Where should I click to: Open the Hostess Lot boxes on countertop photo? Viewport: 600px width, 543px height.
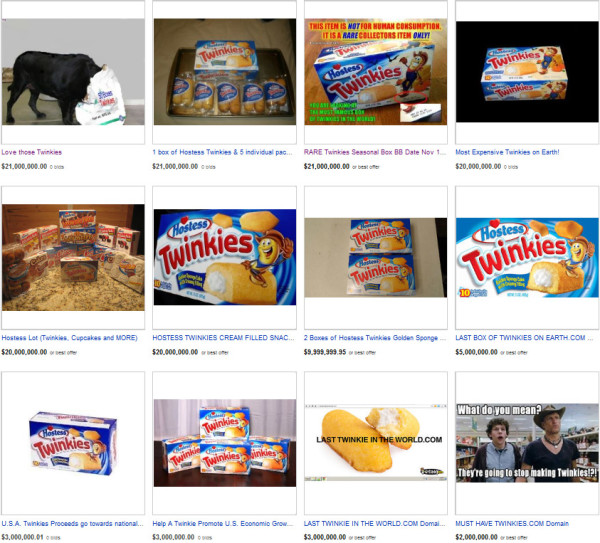click(x=73, y=257)
